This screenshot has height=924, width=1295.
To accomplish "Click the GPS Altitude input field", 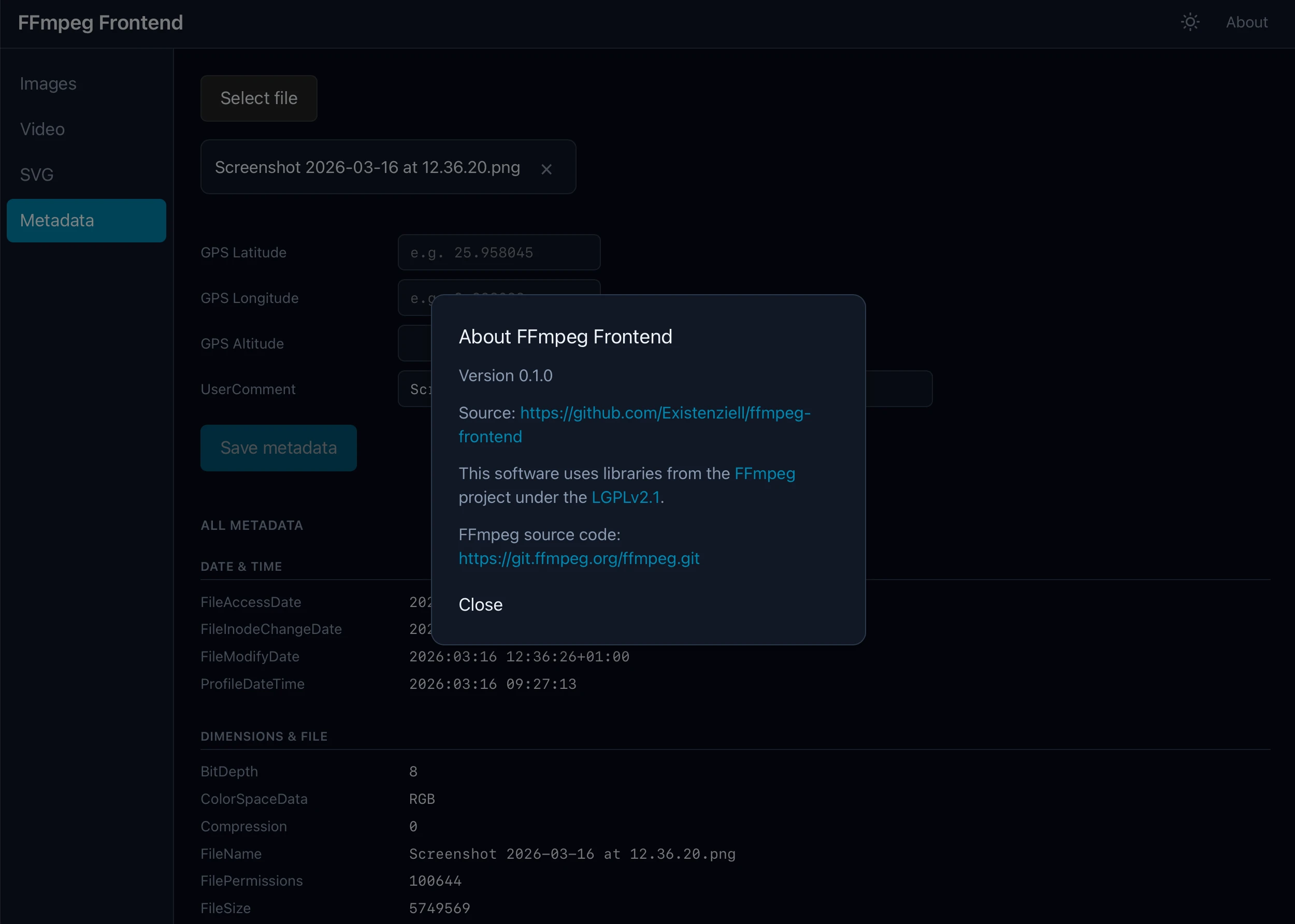I will pos(415,343).
